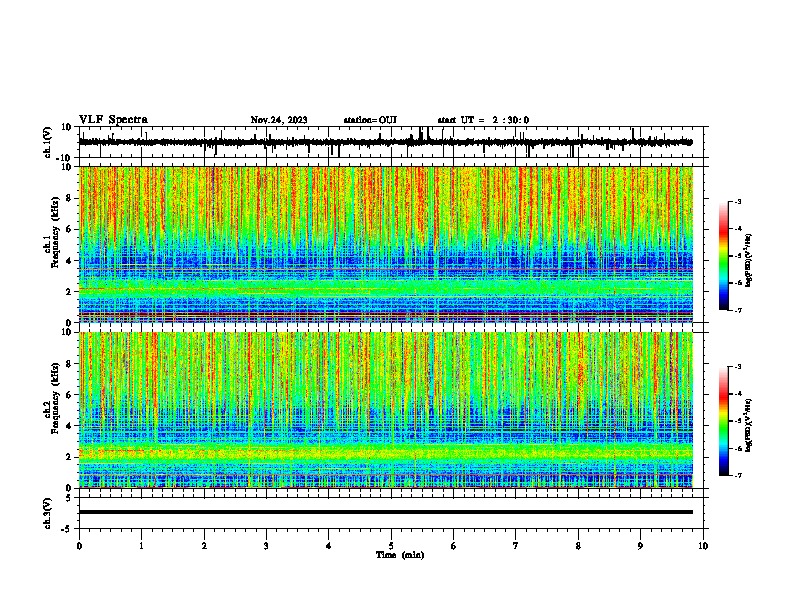Screen dimensions: 792x612
Task: Click the "VLF Spectra" plot title
Action: [x=113, y=120]
